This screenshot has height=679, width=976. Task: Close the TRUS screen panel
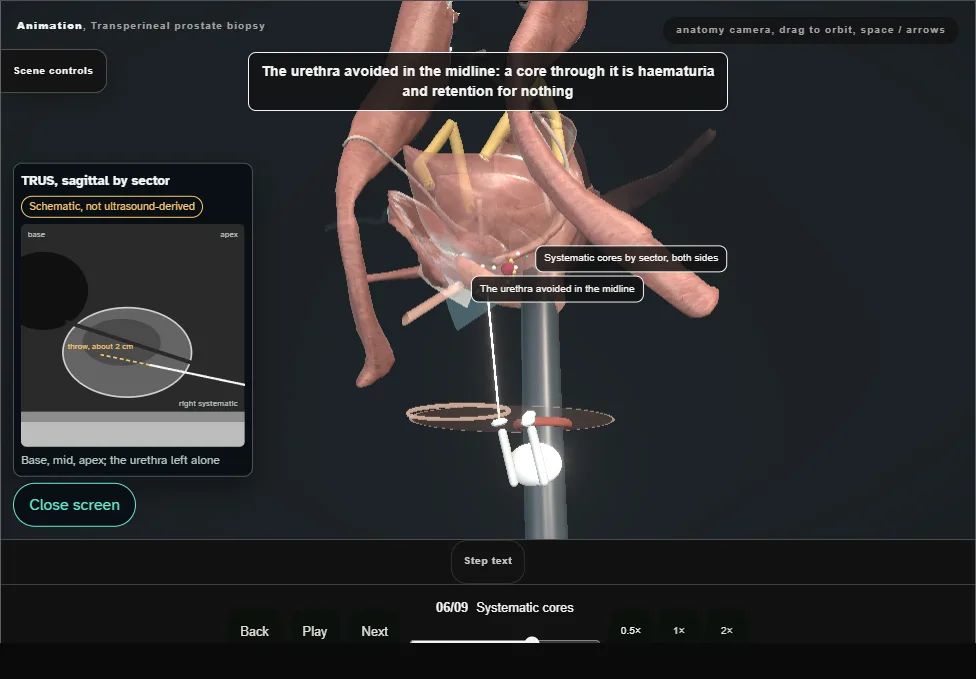[75, 505]
